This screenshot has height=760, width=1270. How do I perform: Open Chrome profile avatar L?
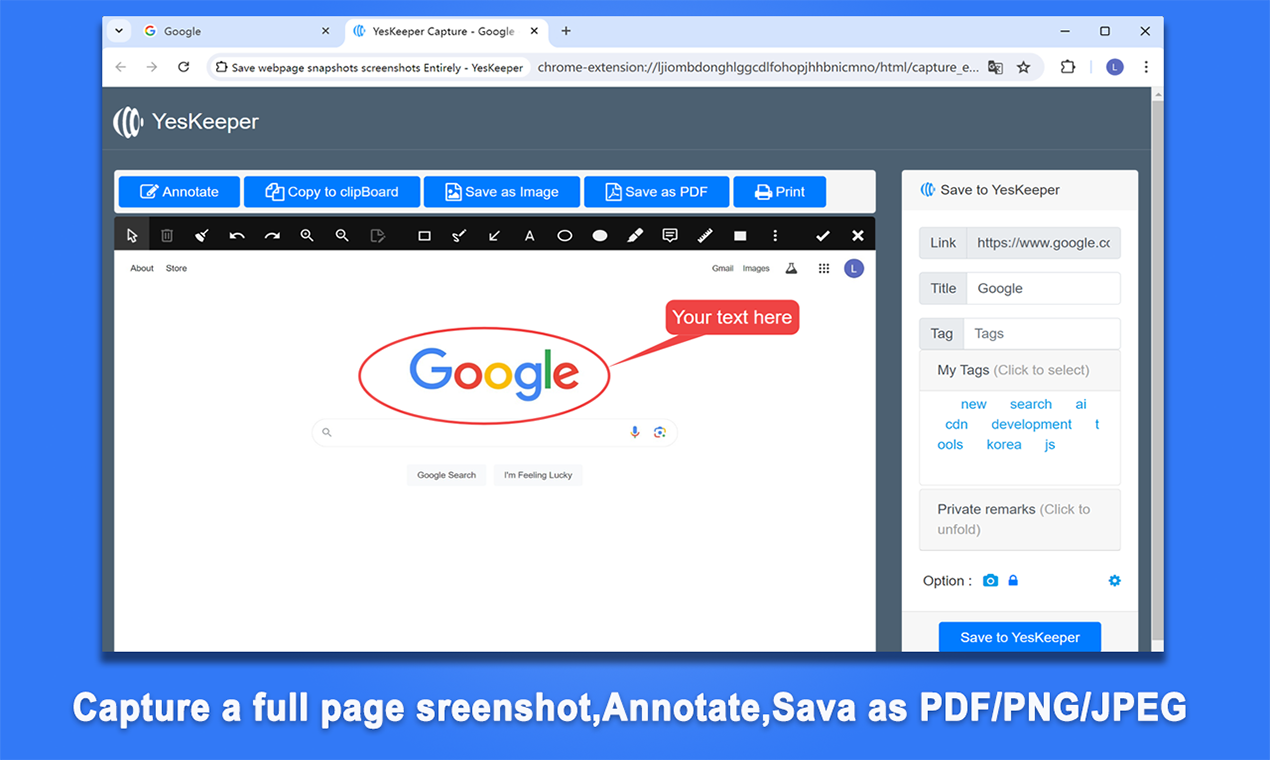1115,67
